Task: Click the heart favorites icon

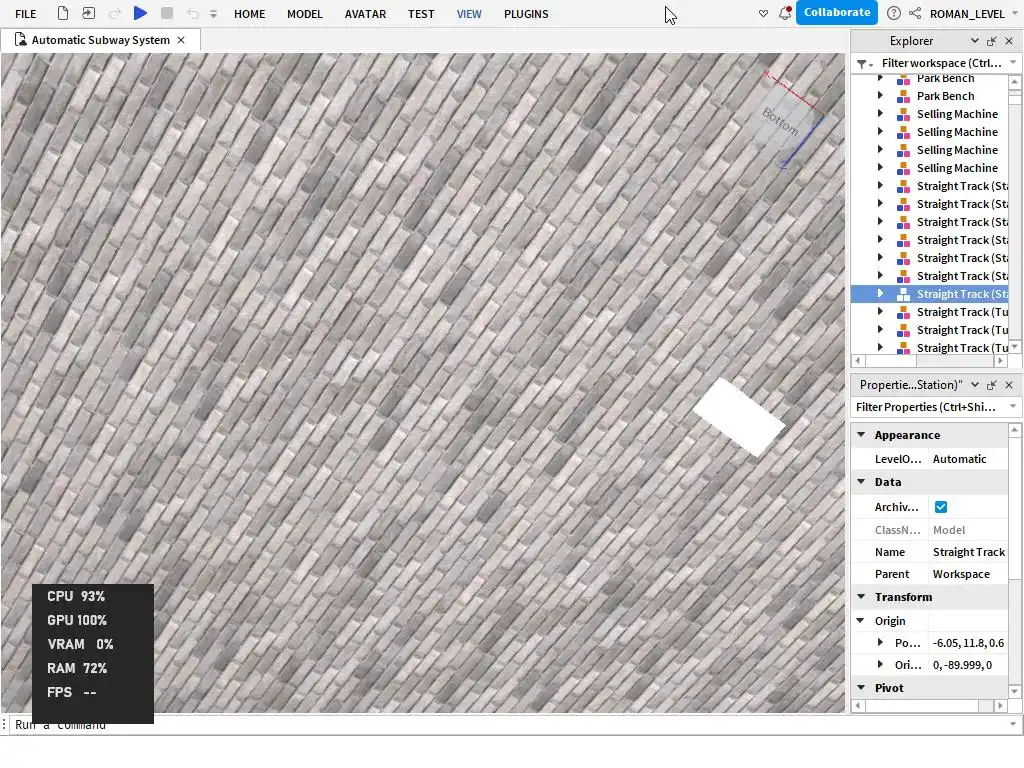Action: click(x=763, y=13)
